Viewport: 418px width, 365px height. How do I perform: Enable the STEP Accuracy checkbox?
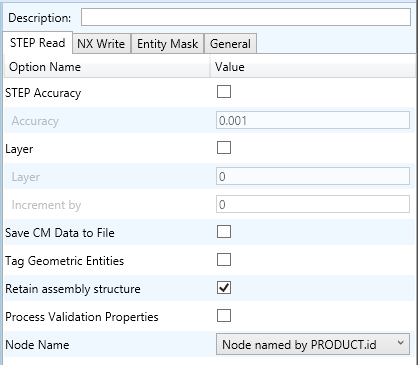click(224, 92)
